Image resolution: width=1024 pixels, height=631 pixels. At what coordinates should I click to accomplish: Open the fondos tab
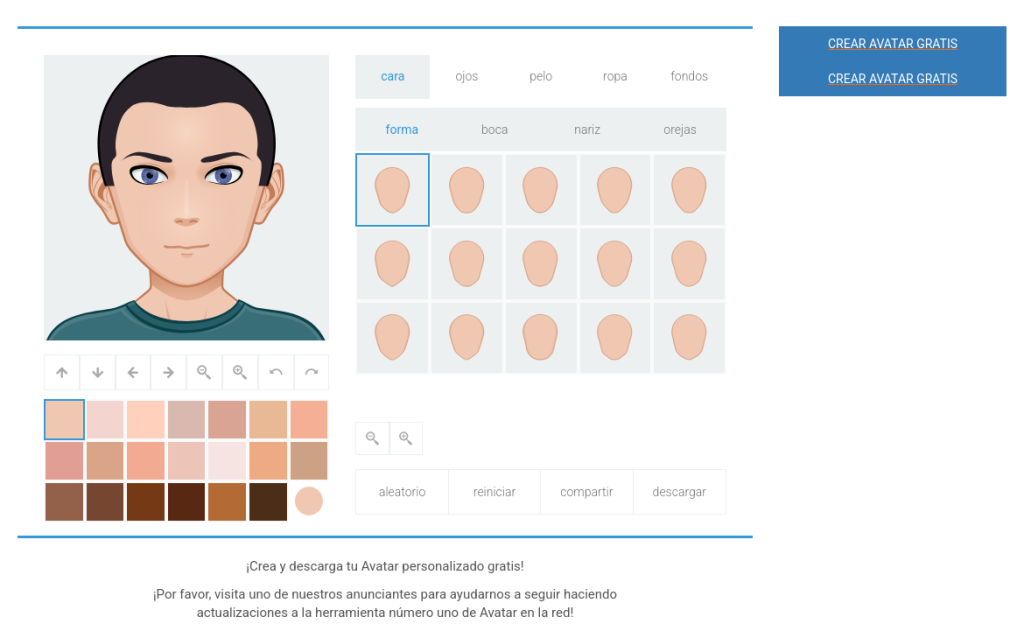[689, 77]
